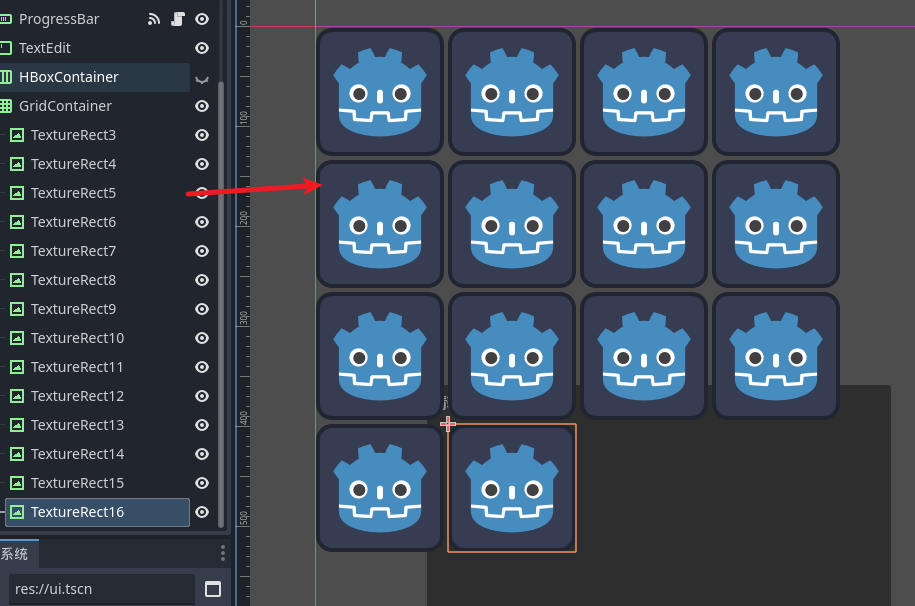Toggle the eye for TextureRect3

(x=202, y=135)
